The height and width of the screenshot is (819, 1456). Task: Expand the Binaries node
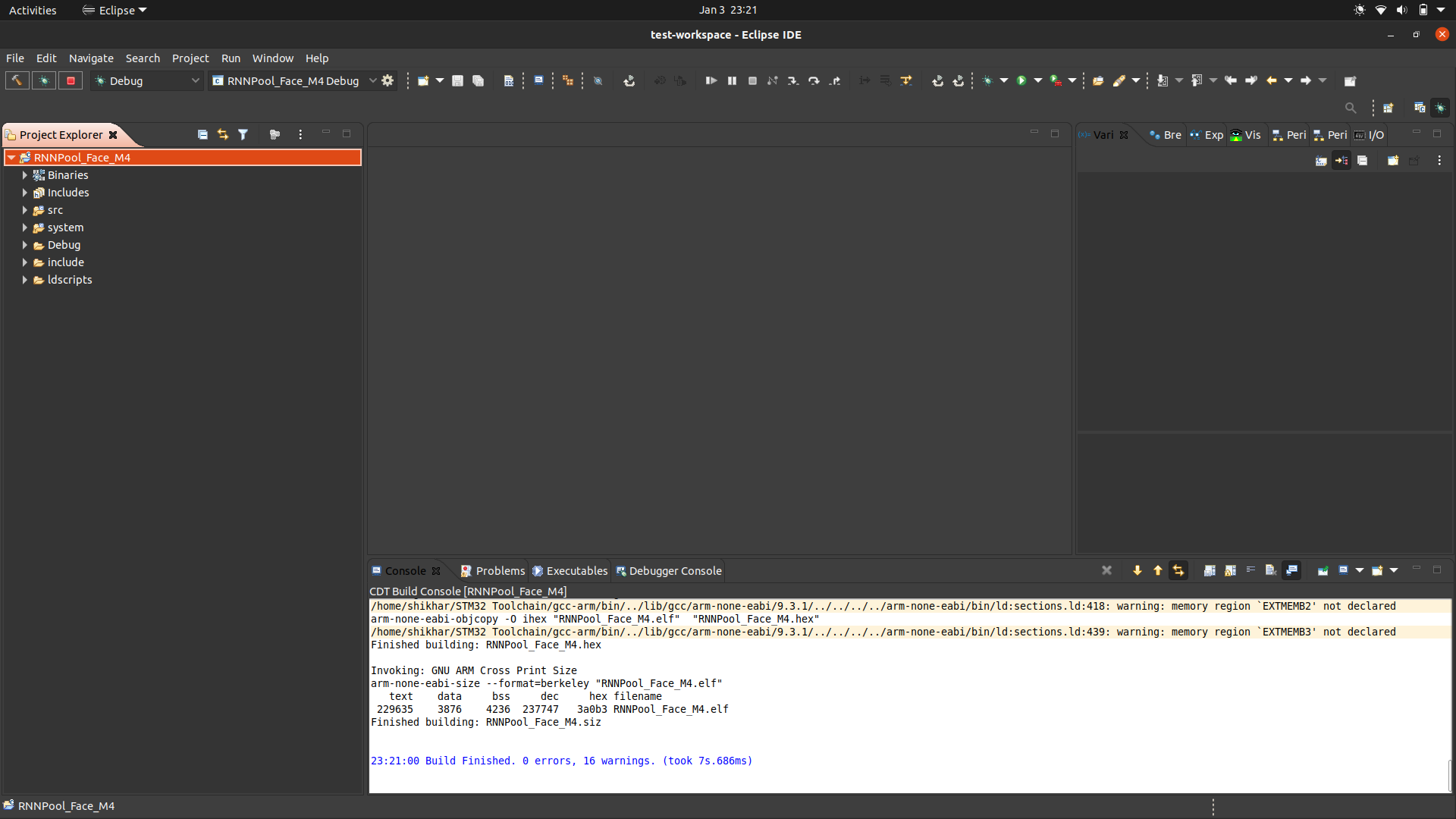click(x=25, y=175)
